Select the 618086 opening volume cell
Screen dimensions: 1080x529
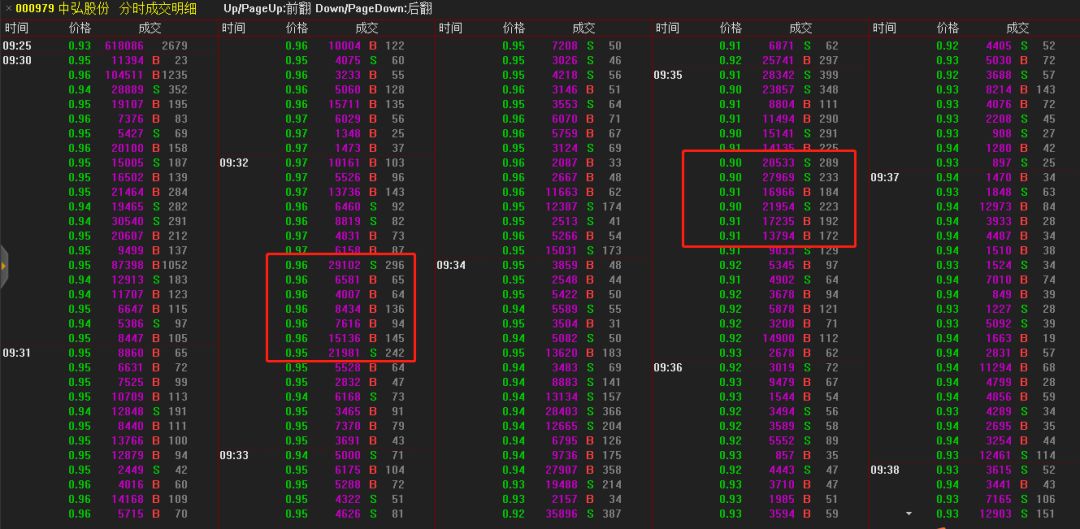[x=124, y=46]
